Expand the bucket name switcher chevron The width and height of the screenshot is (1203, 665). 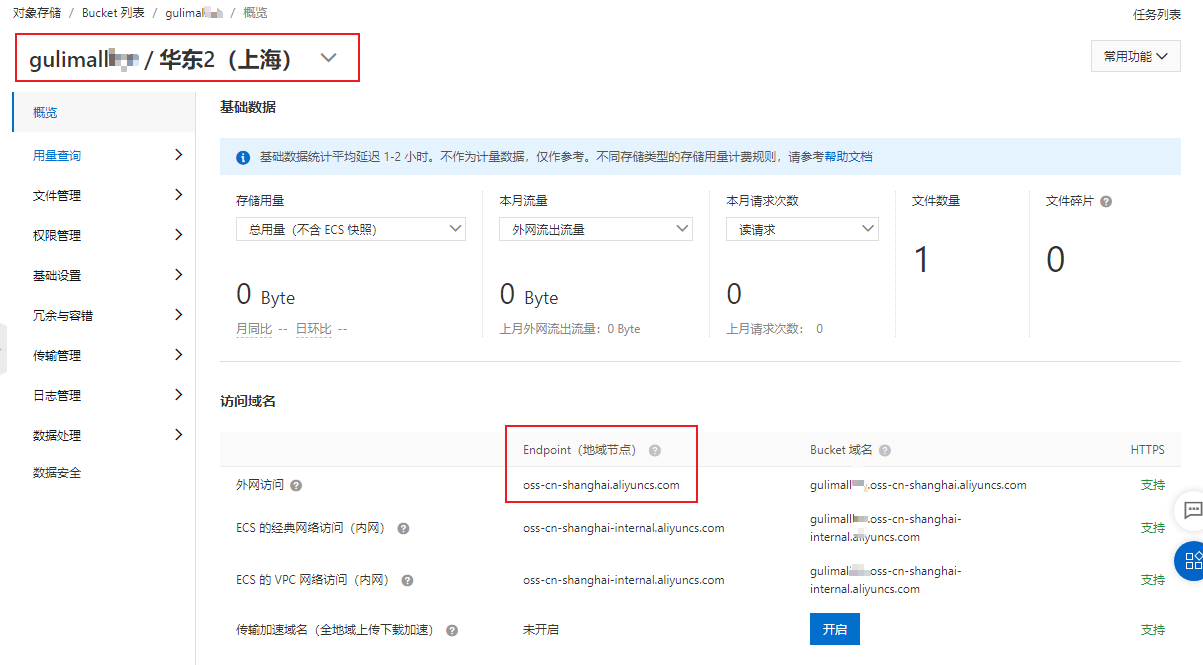pos(329,59)
